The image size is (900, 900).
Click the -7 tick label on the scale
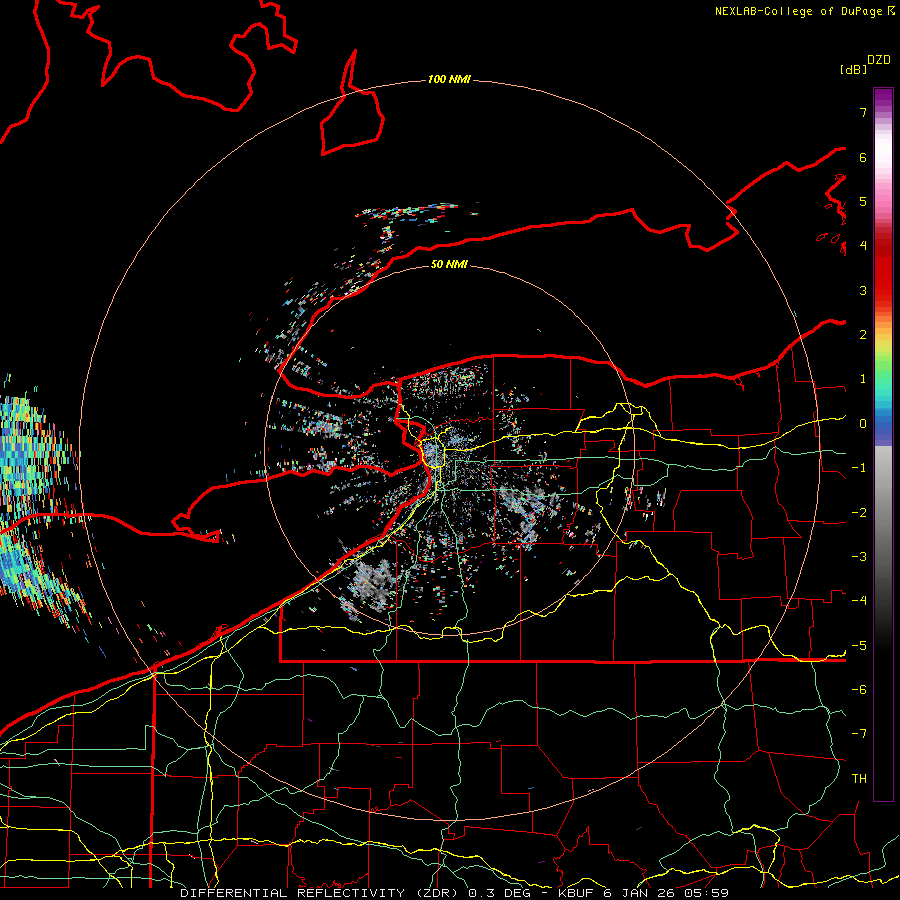[x=859, y=734]
